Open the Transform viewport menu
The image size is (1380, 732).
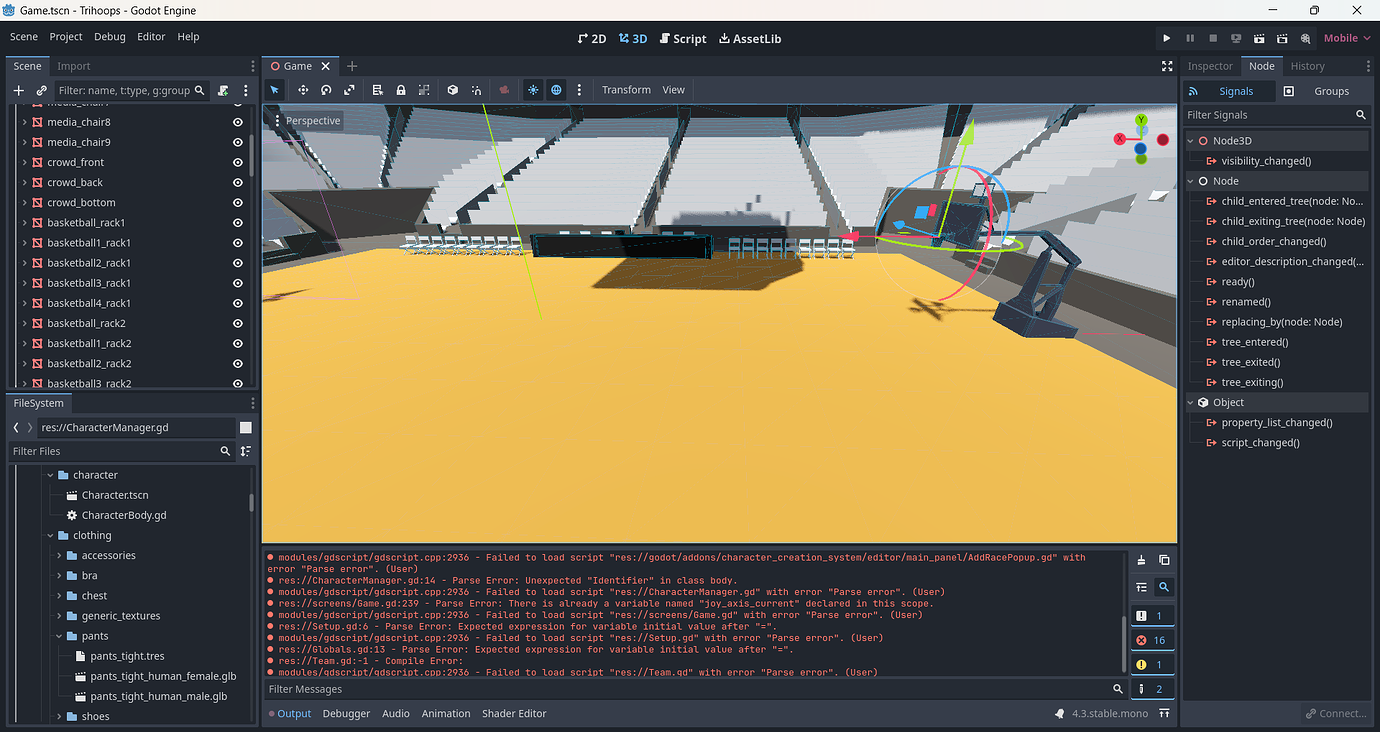pos(626,90)
